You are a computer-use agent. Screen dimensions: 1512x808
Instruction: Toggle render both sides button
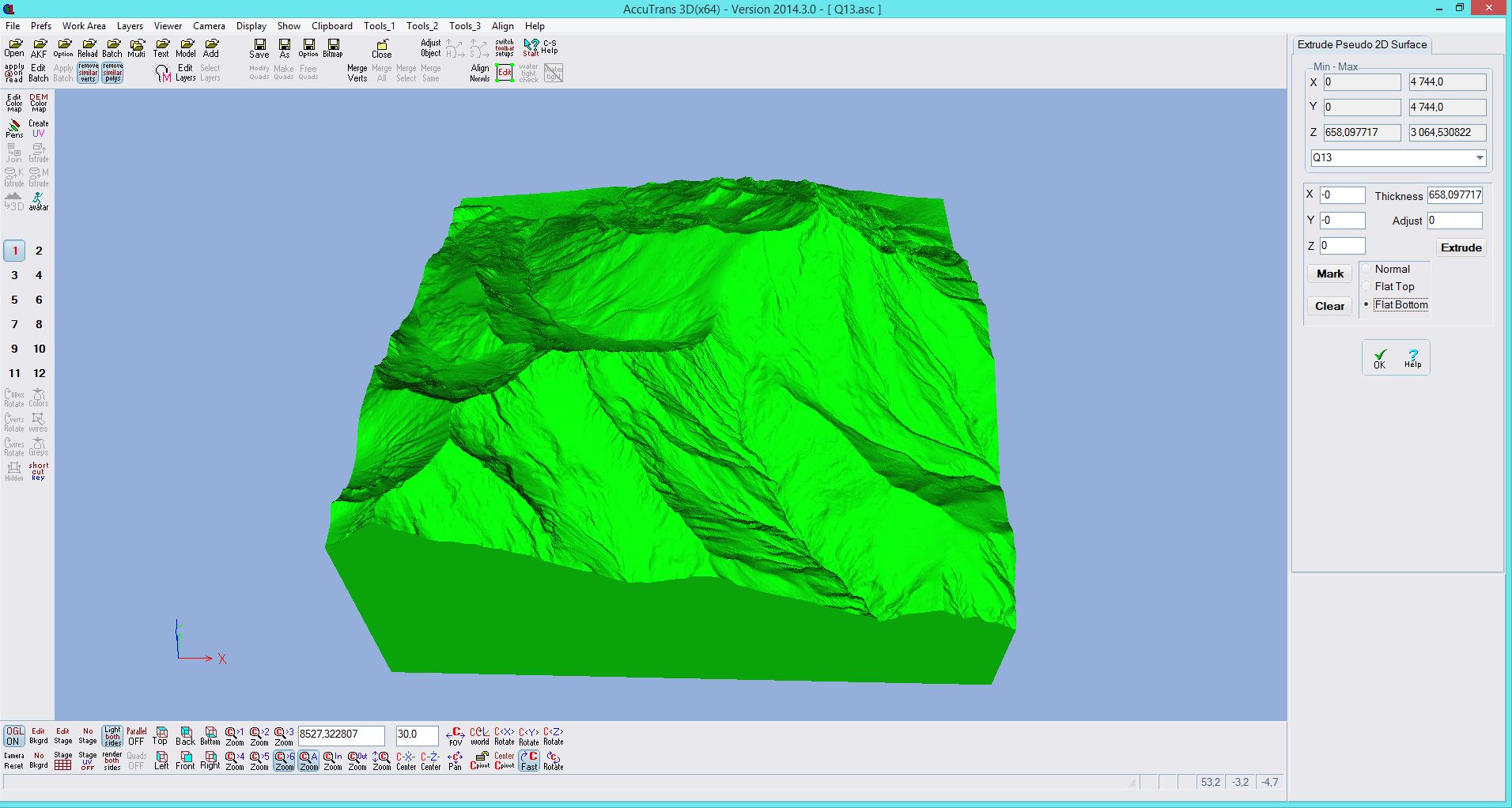click(112, 761)
